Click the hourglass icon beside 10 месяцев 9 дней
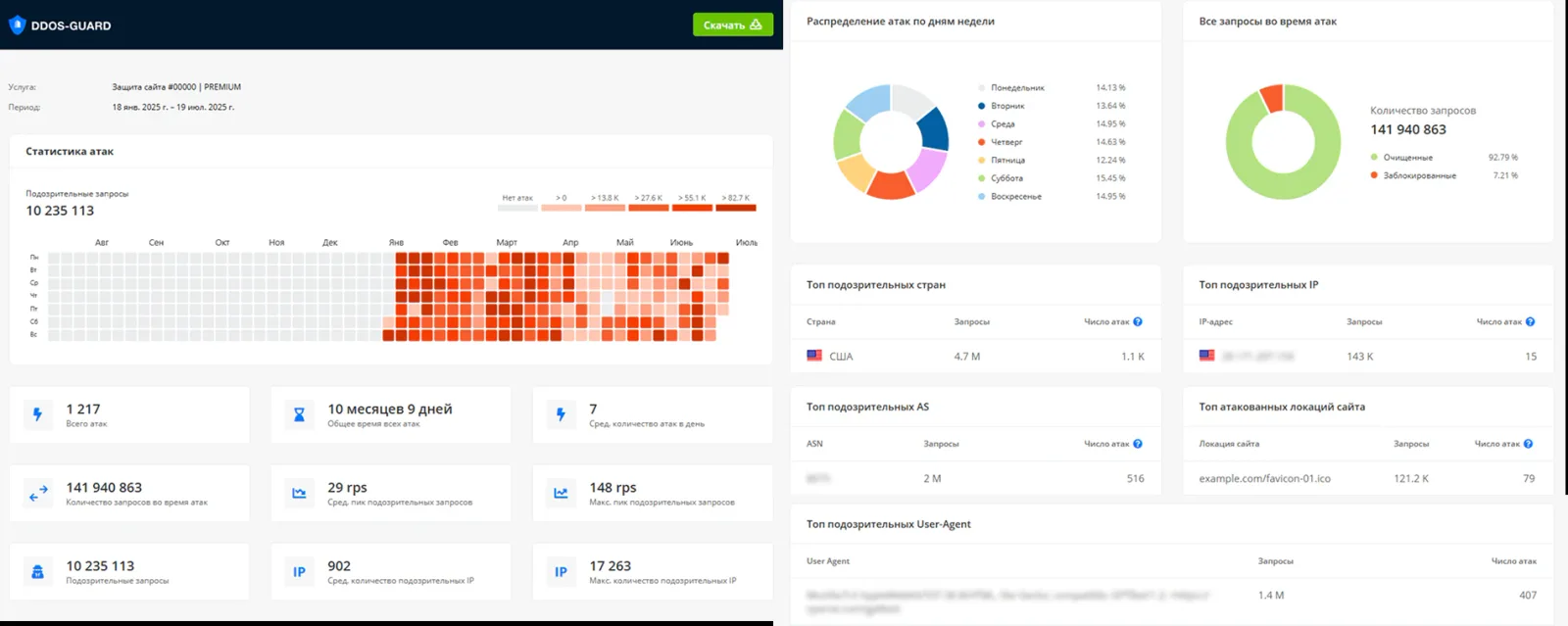1568x626 pixels. (299, 414)
